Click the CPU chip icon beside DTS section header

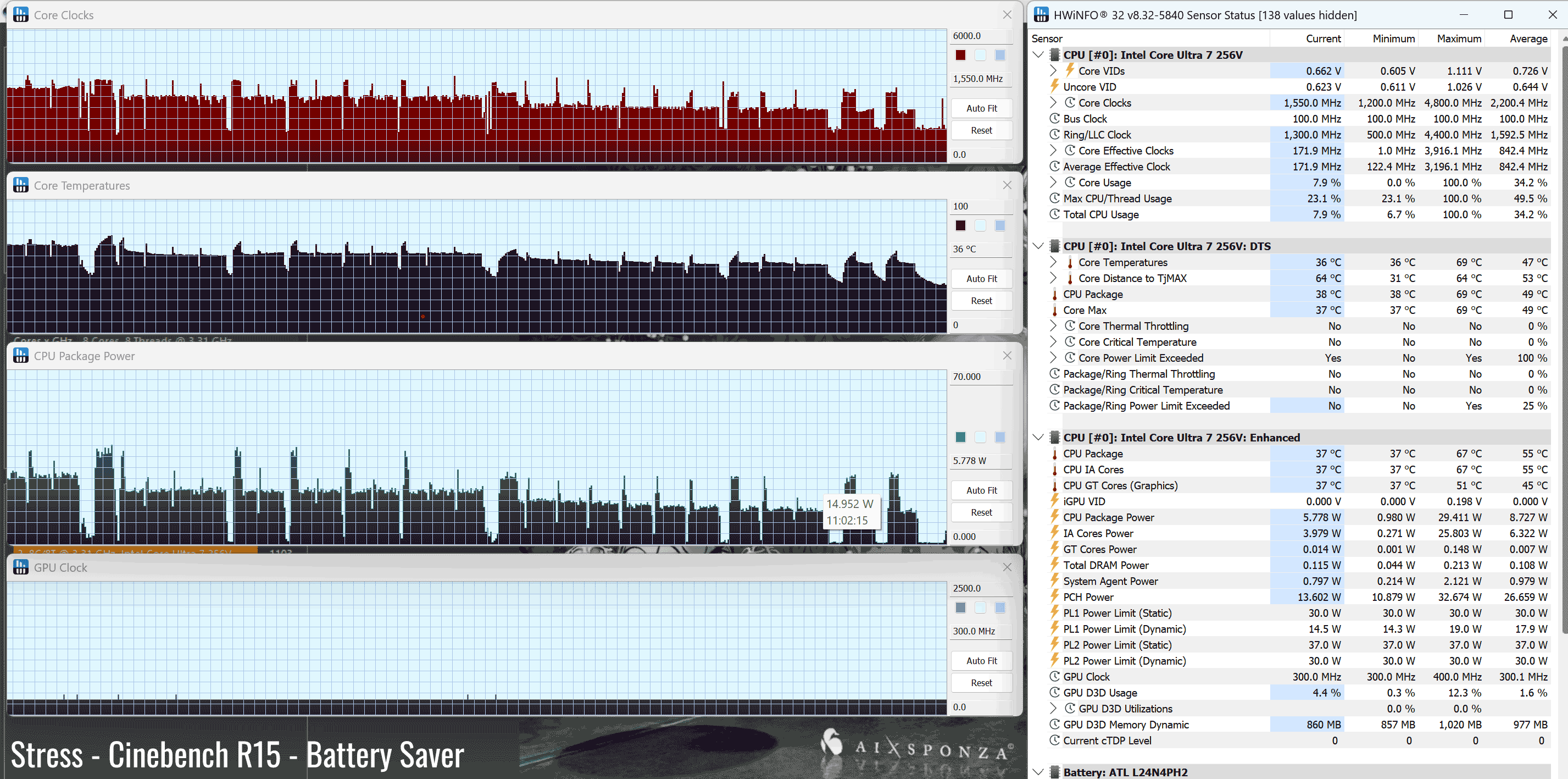tap(1055, 246)
